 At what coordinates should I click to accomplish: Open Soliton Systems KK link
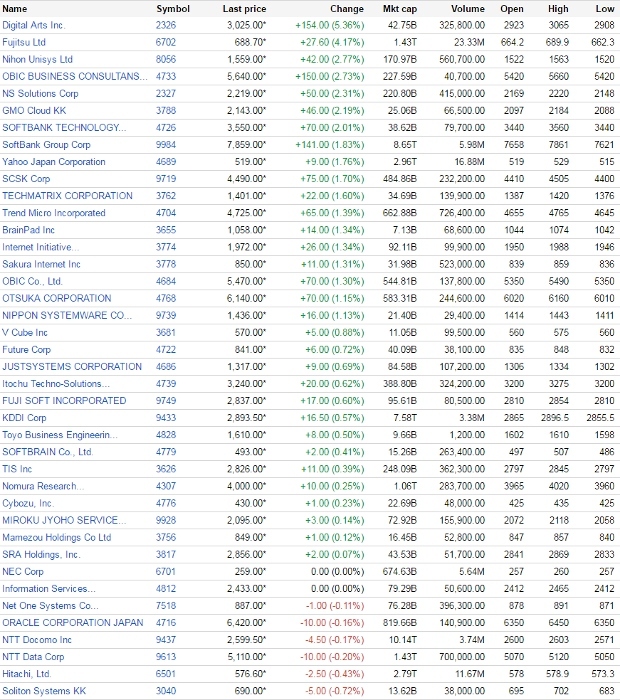(44, 691)
